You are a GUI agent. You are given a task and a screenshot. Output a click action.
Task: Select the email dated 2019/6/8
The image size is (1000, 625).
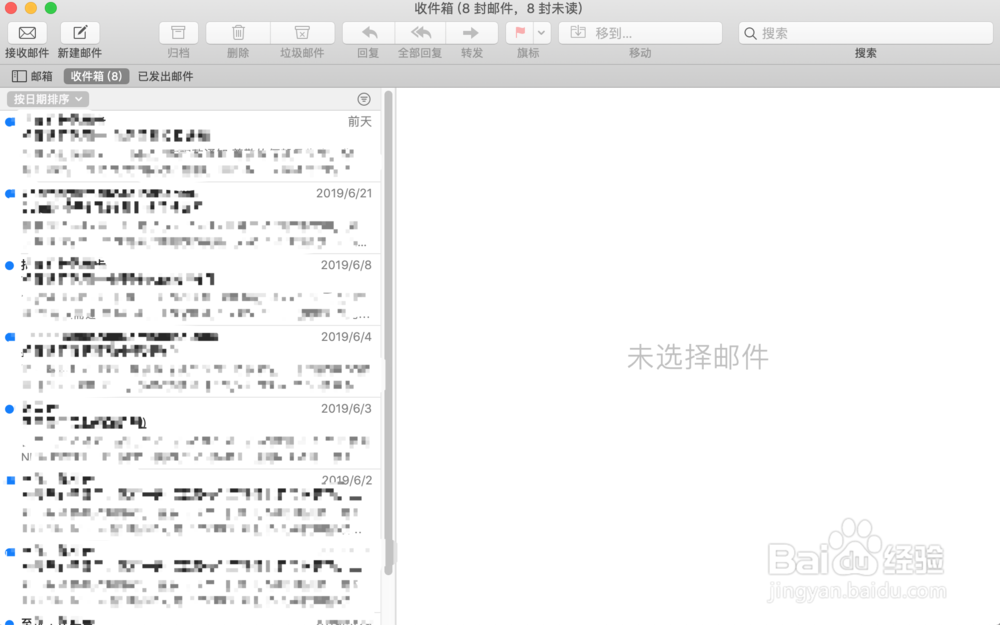coord(191,290)
